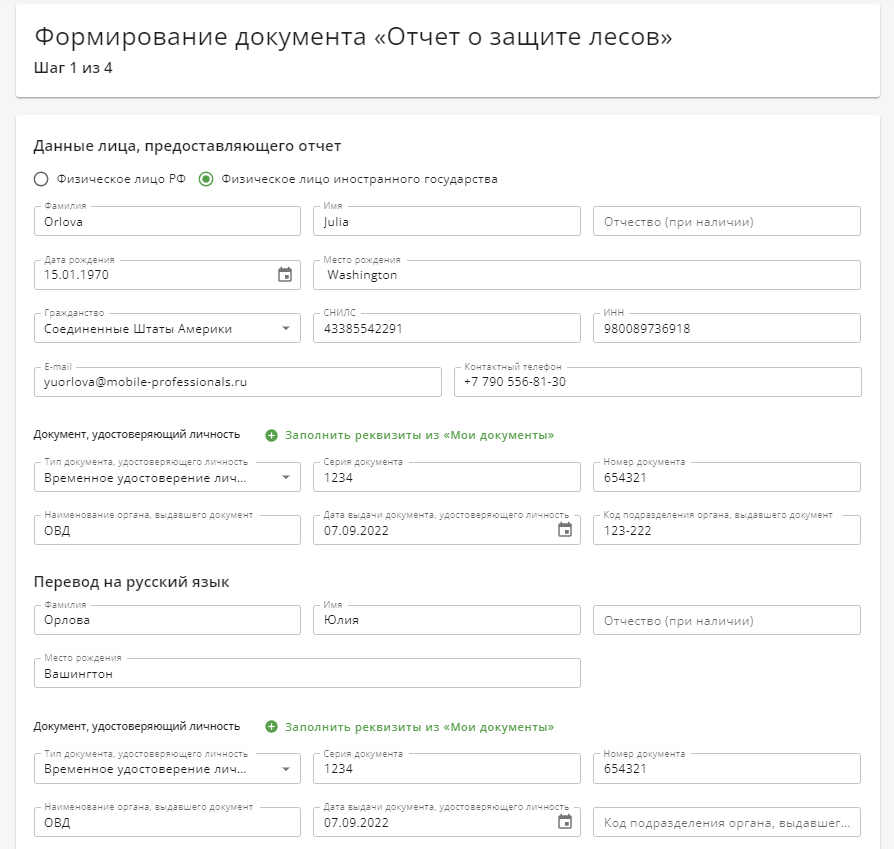Screen dimensions: 894x849
Task: Open the birth date calendar picker
Action: click(x=285, y=275)
